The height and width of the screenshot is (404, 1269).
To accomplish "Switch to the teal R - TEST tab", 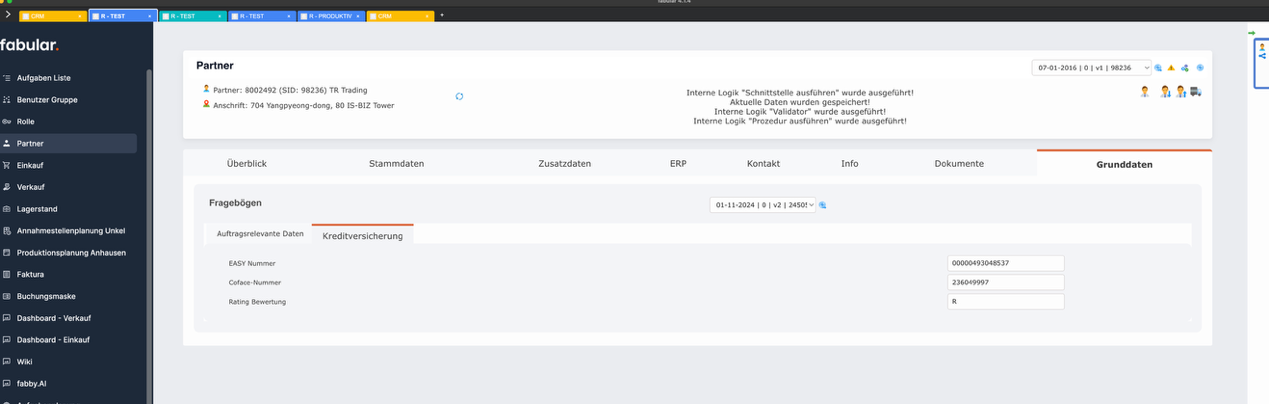I will [x=192, y=16].
